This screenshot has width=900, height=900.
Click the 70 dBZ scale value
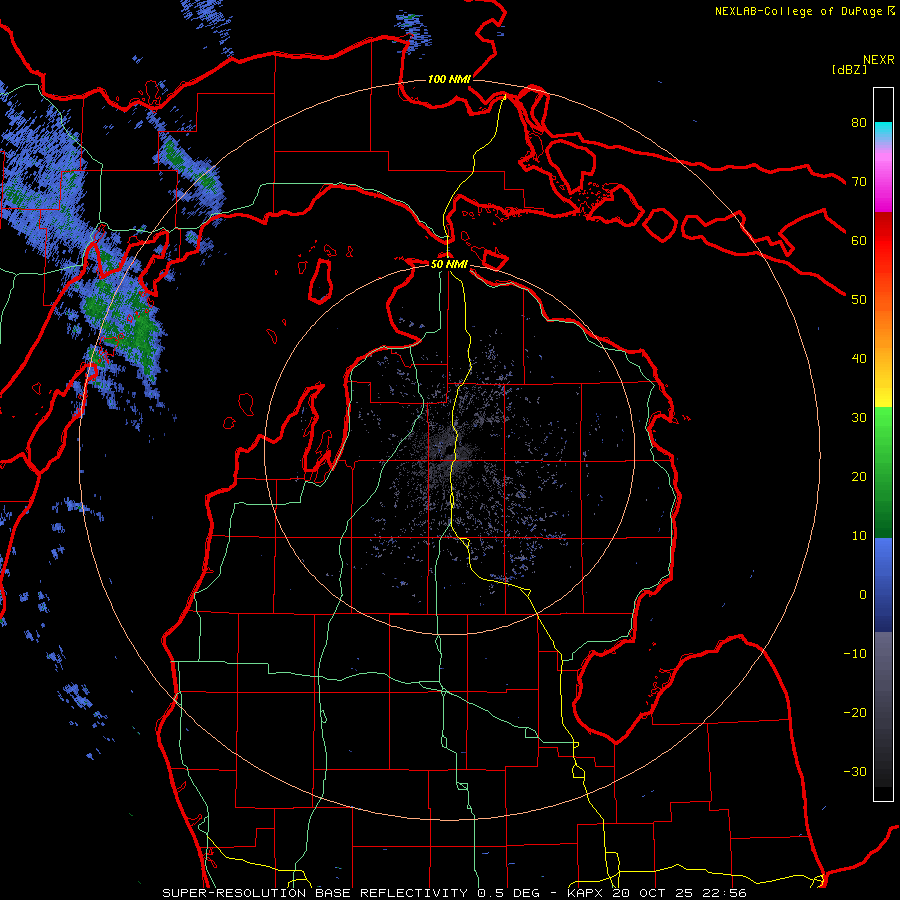pos(859,181)
